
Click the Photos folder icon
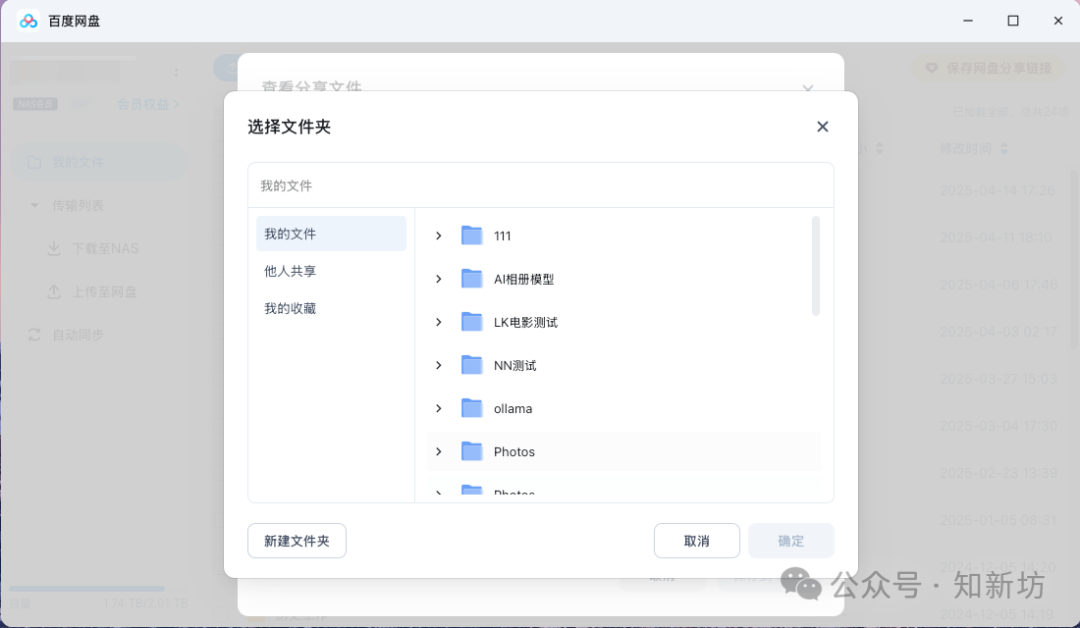471,451
